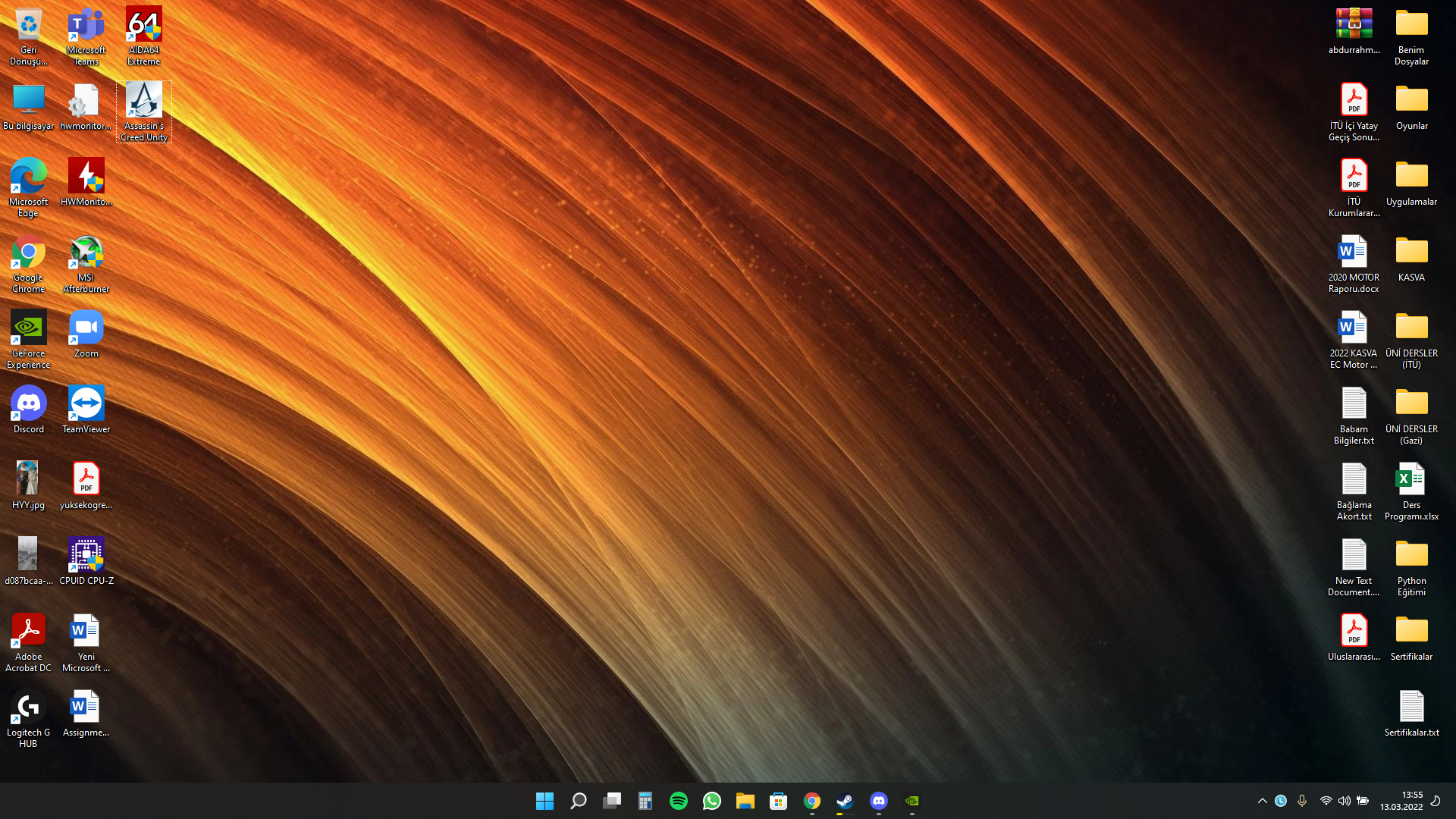This screenshot has width=1456, height=819.
Task: Select the GeForce Experience shortcut
Action: 28,328
